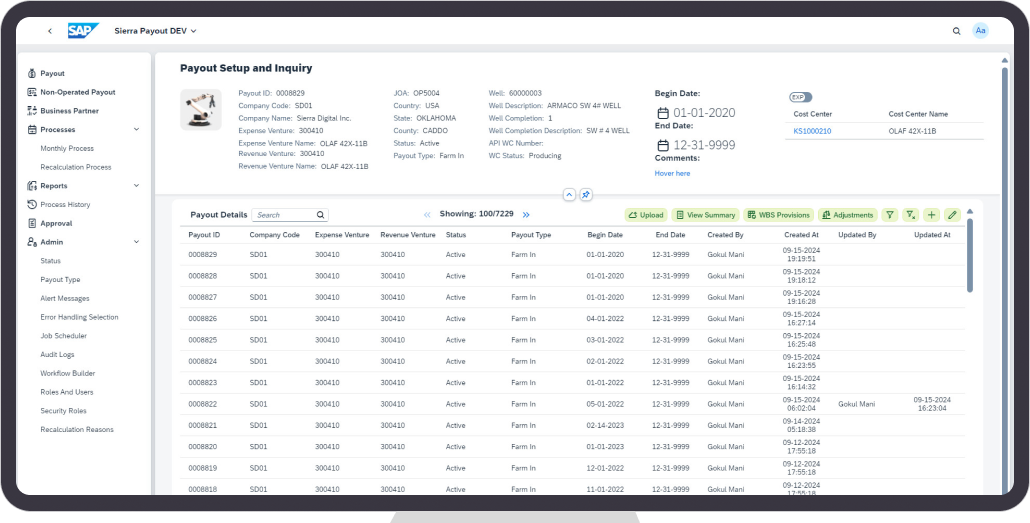The width and height of the screenshot is (1030, 523).
Task: Collapse the header with the up chevron
Action: (x=569, y=194)
